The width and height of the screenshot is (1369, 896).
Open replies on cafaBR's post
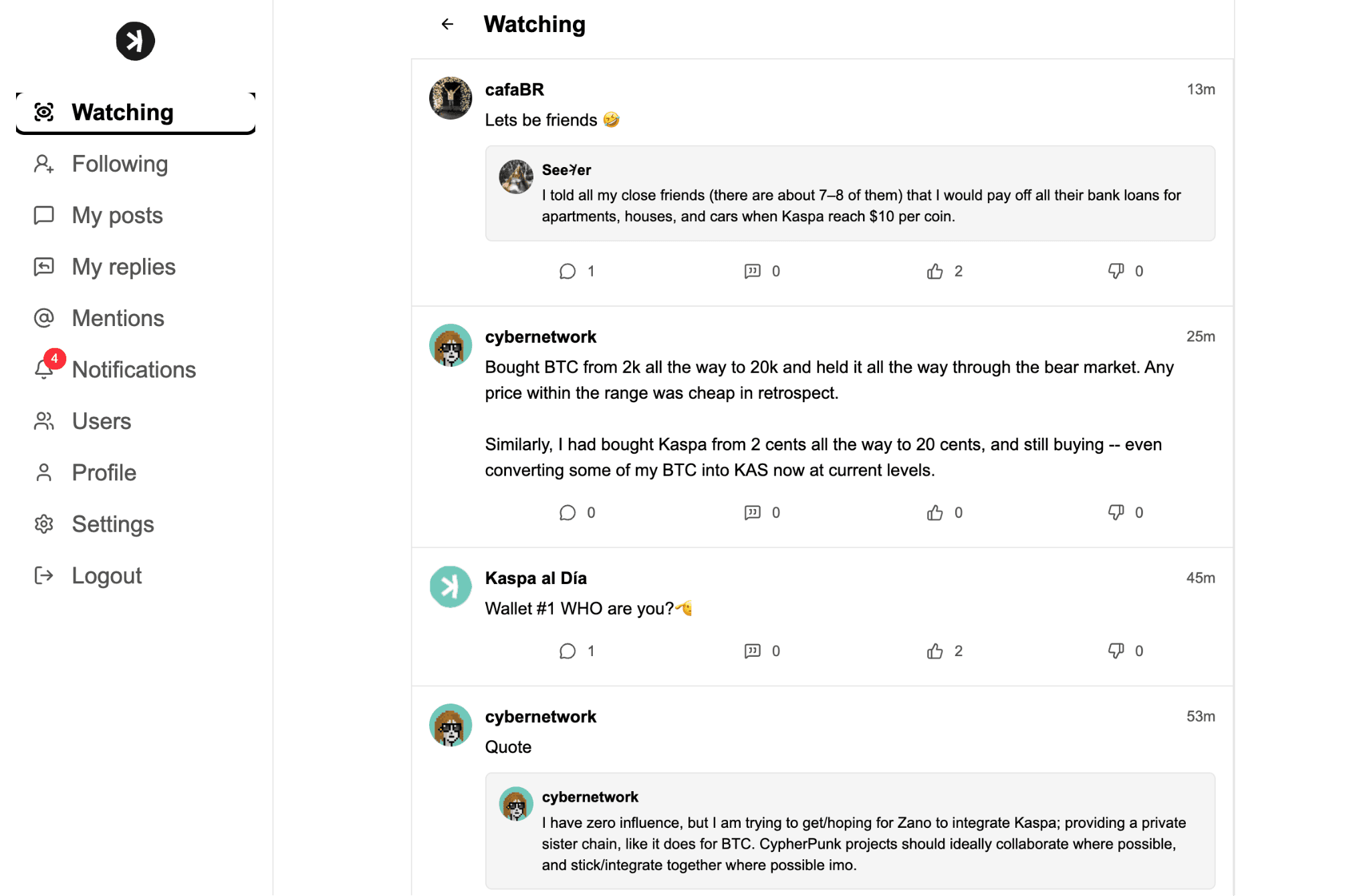568,271
